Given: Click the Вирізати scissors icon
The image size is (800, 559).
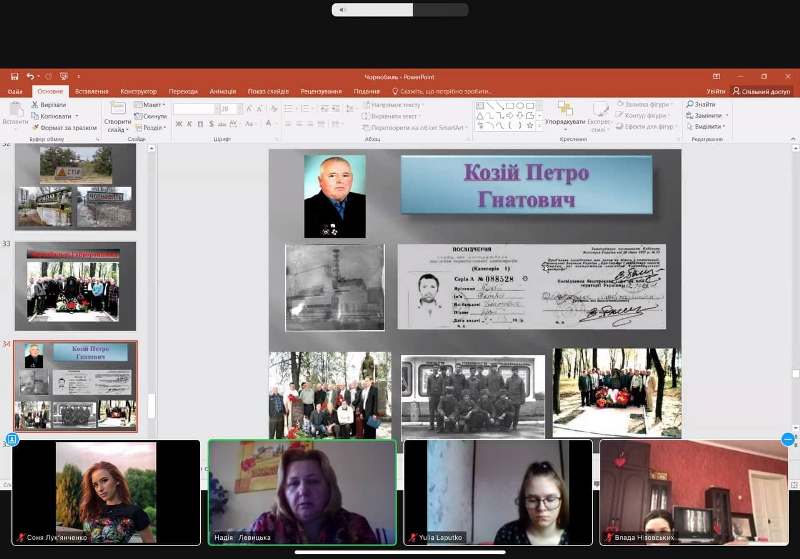Looking at the screenshot, I should pos(35,105).
